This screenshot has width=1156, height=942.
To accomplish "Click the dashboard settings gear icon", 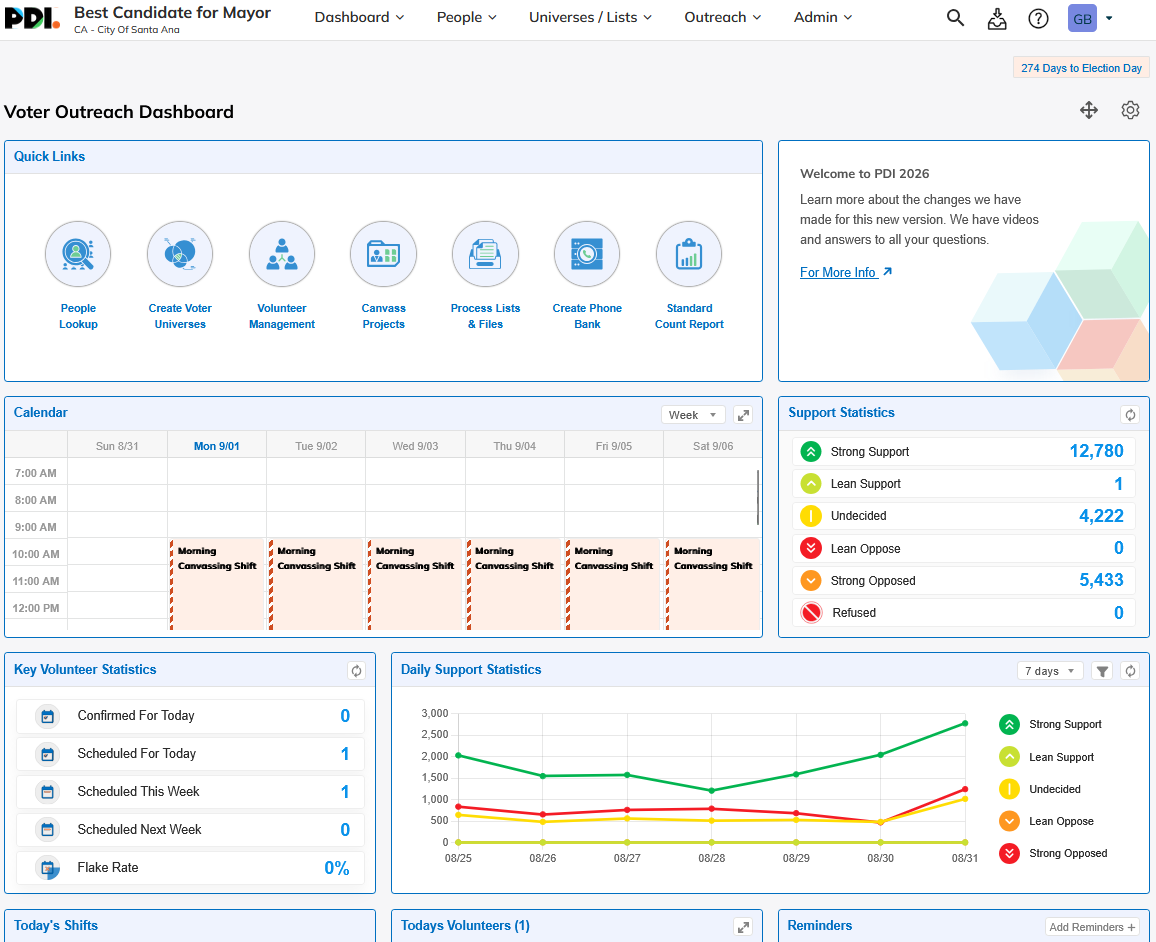I will (x=1130, y=111).
